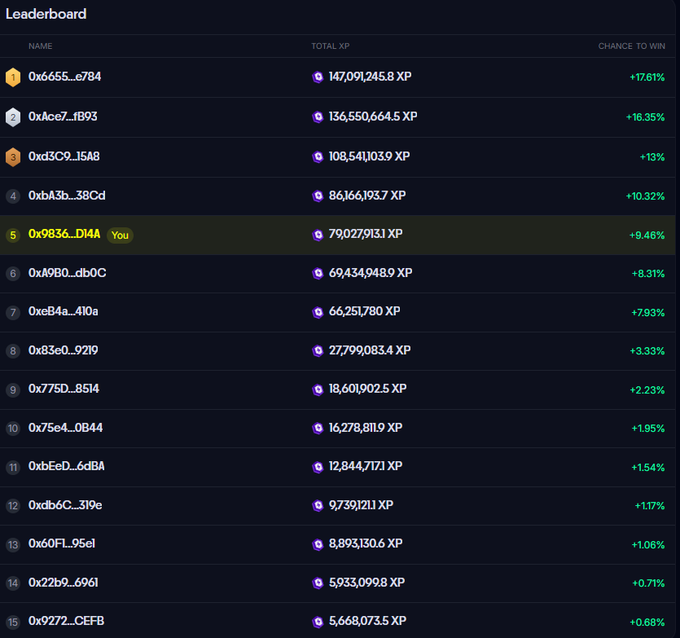Click the +17.61% chance value
Viewport: 680px width, 638px height.
[x=647, y=78]
